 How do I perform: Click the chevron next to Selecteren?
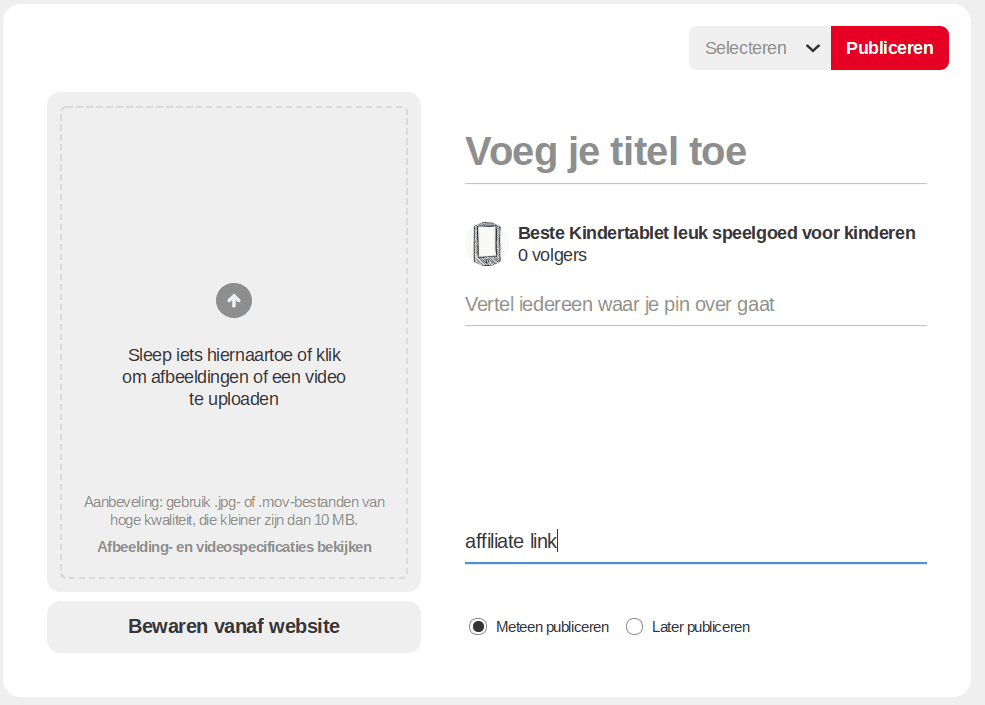pos(812,48)
